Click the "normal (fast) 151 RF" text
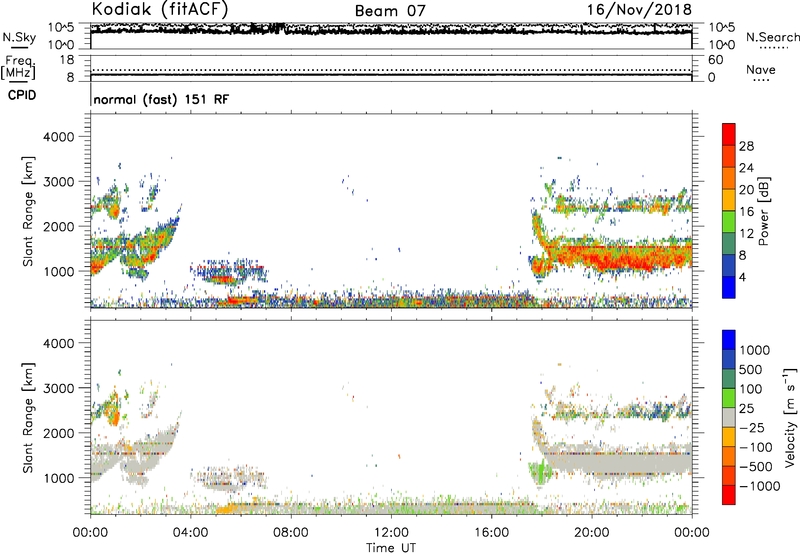 (x=161, y=99)
